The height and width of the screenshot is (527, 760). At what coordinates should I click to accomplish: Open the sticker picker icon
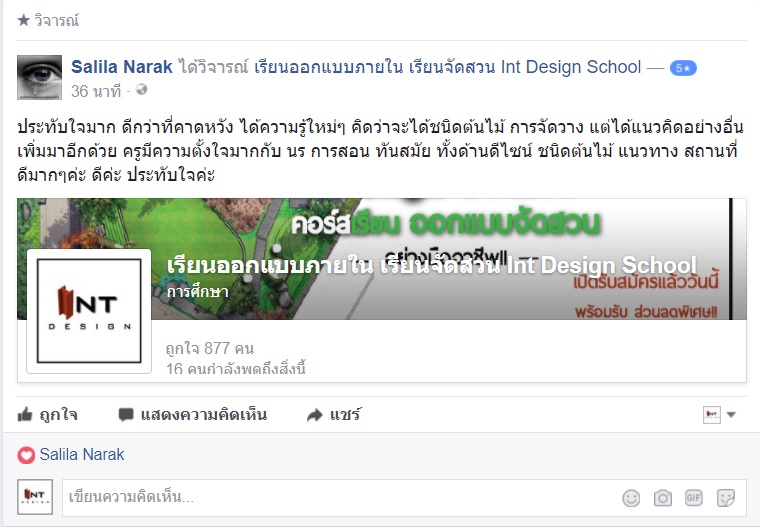click(726, 498)
